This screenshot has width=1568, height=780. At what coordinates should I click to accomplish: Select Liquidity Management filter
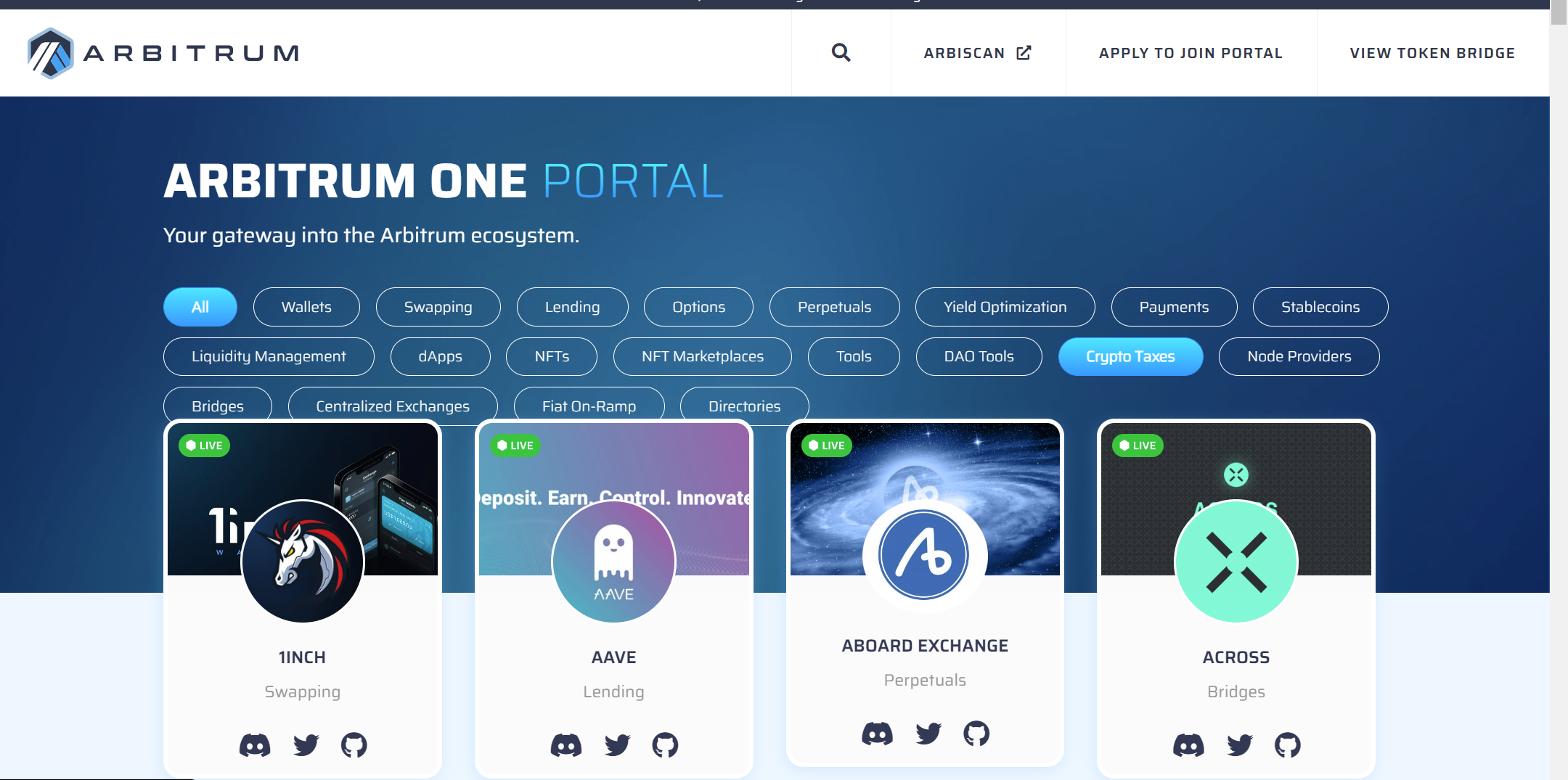[269, 356]
